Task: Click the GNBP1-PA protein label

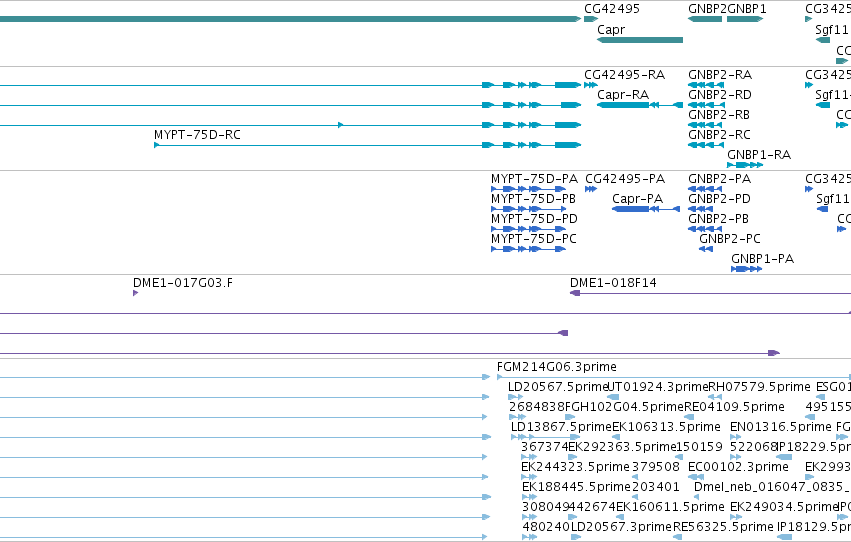Action: pyautogui.click(x=762, y=259)
